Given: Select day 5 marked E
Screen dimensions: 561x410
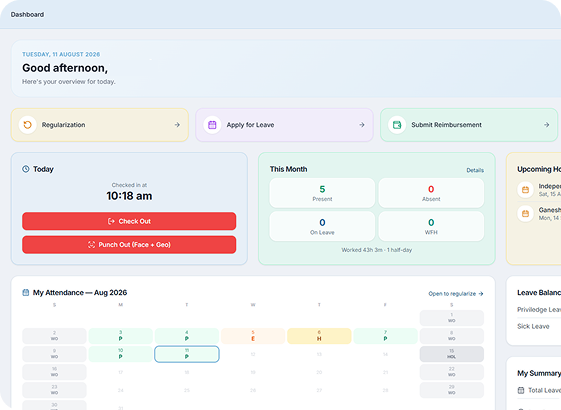Looking at the screenshot, I should (x=253, y=336).
